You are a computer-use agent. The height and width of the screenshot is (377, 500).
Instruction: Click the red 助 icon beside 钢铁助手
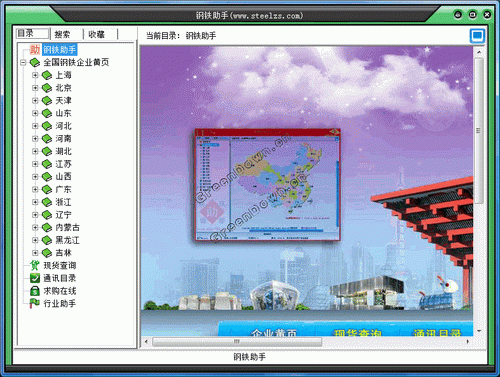(x=35, y=50)
